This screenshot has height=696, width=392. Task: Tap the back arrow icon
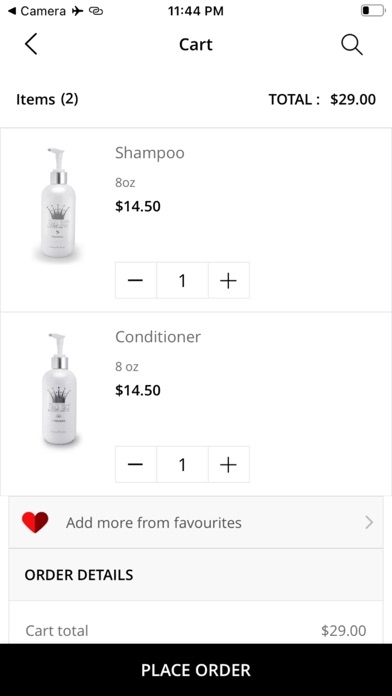pyautogui.click(x=31, y=44)
